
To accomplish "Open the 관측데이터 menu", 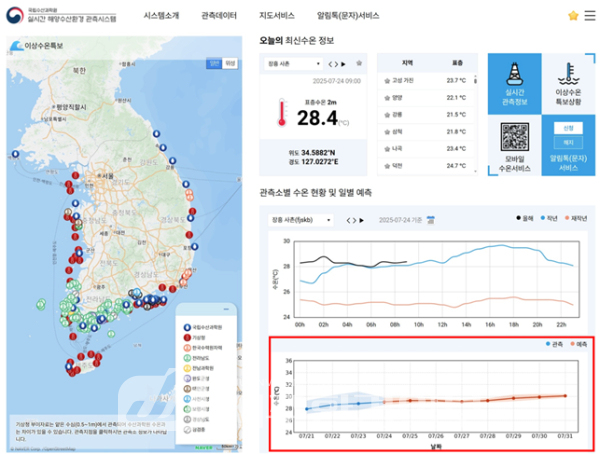I will (219, 16).
